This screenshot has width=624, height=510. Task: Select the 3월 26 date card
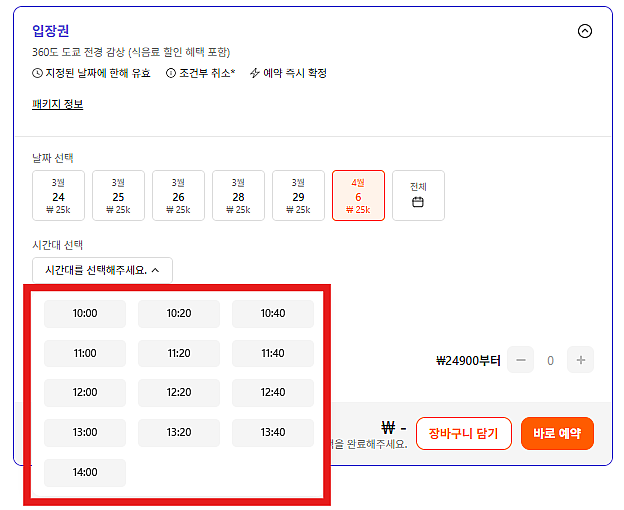(x=178, y=195)
